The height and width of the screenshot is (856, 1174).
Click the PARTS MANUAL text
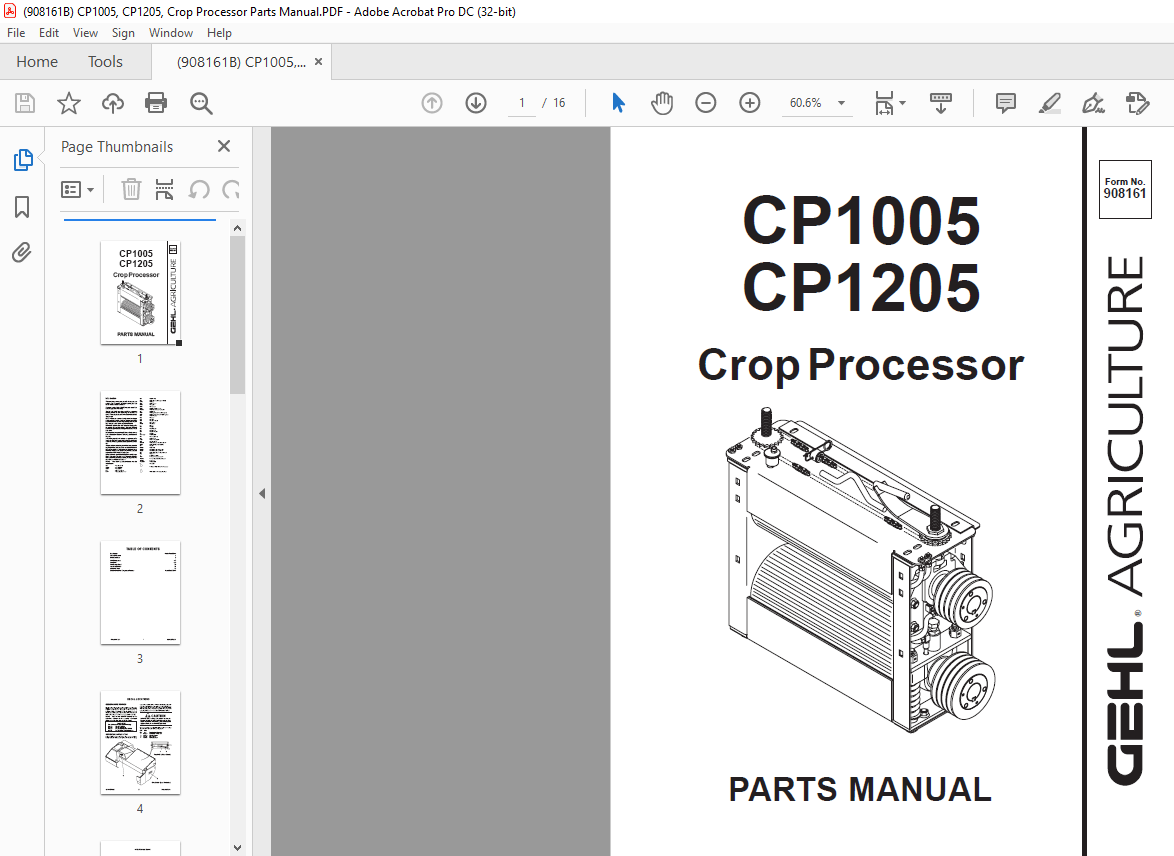[x=860, y=789]
